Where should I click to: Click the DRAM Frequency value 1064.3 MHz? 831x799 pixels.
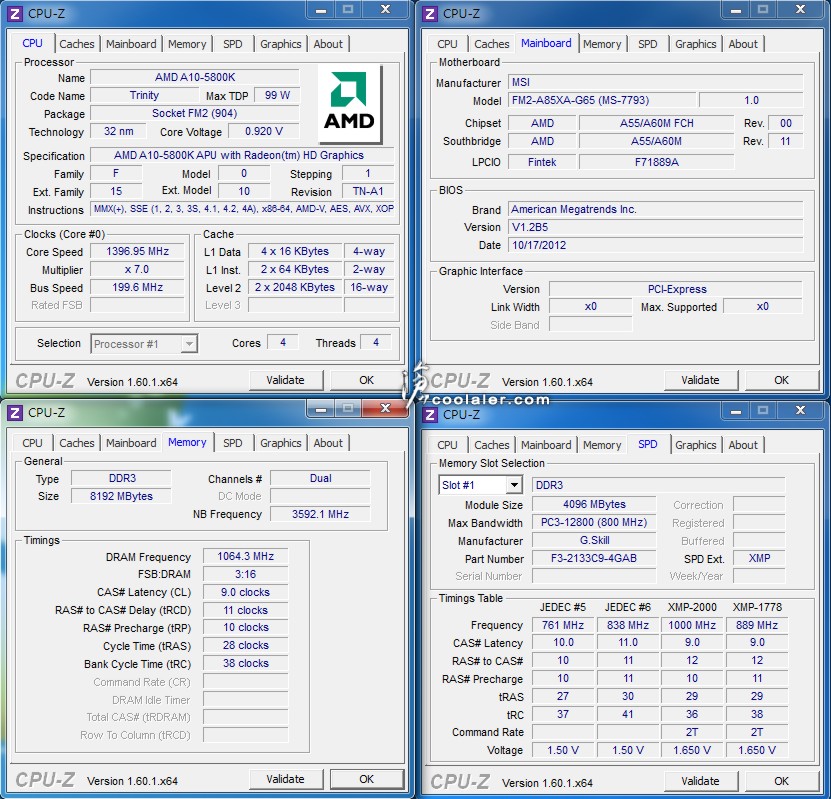coord(245,557)
